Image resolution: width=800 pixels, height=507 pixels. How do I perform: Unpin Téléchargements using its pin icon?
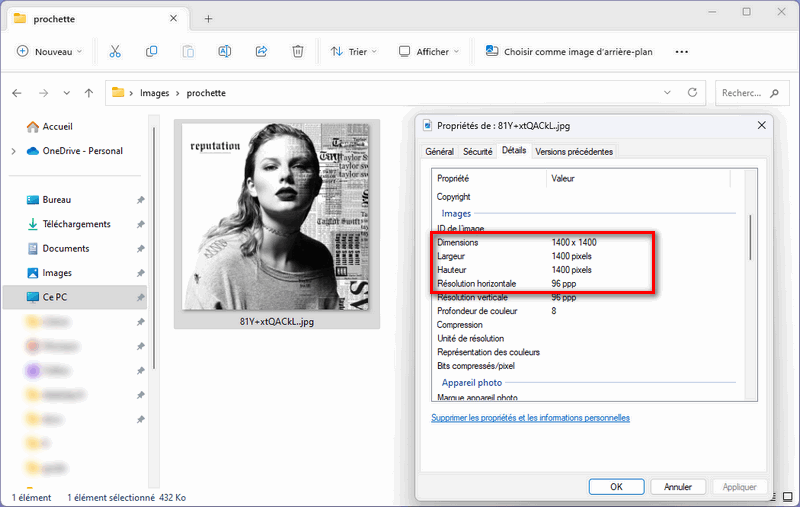tap(140, 225)
